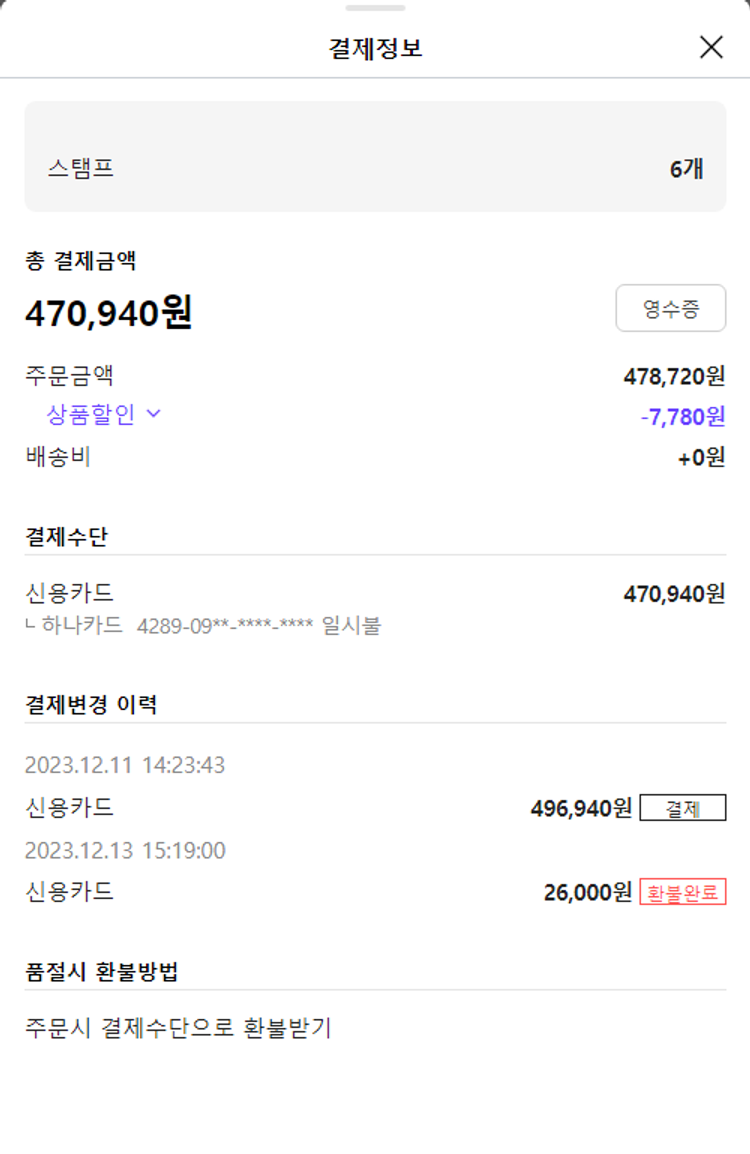Click the 스탬프 stamp count box
This screenshot has width=750, height=1154.
(375, 157)
